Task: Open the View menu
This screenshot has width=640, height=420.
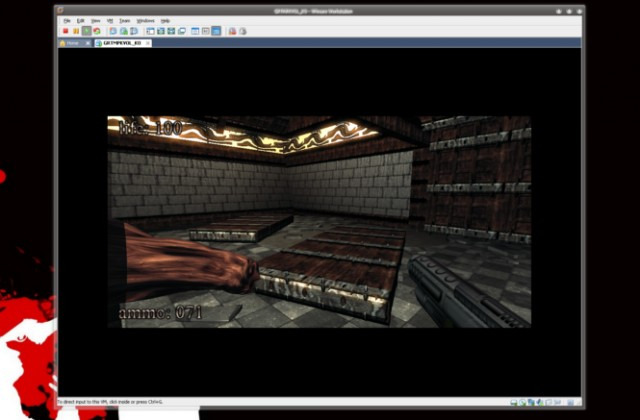Action: click(x=96, y=20)
